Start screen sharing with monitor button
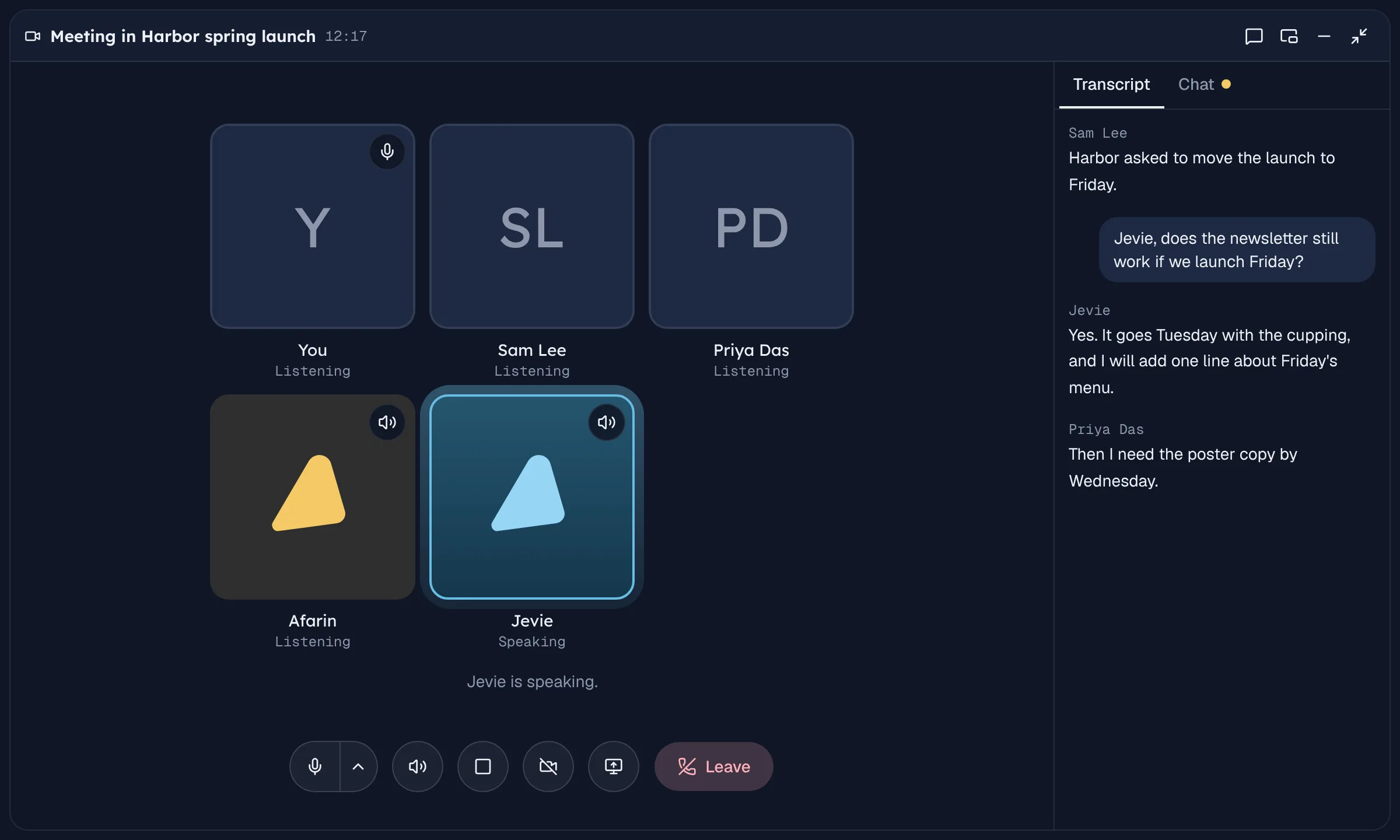The height and width of the screenshot is (840, 1400). 613,766
